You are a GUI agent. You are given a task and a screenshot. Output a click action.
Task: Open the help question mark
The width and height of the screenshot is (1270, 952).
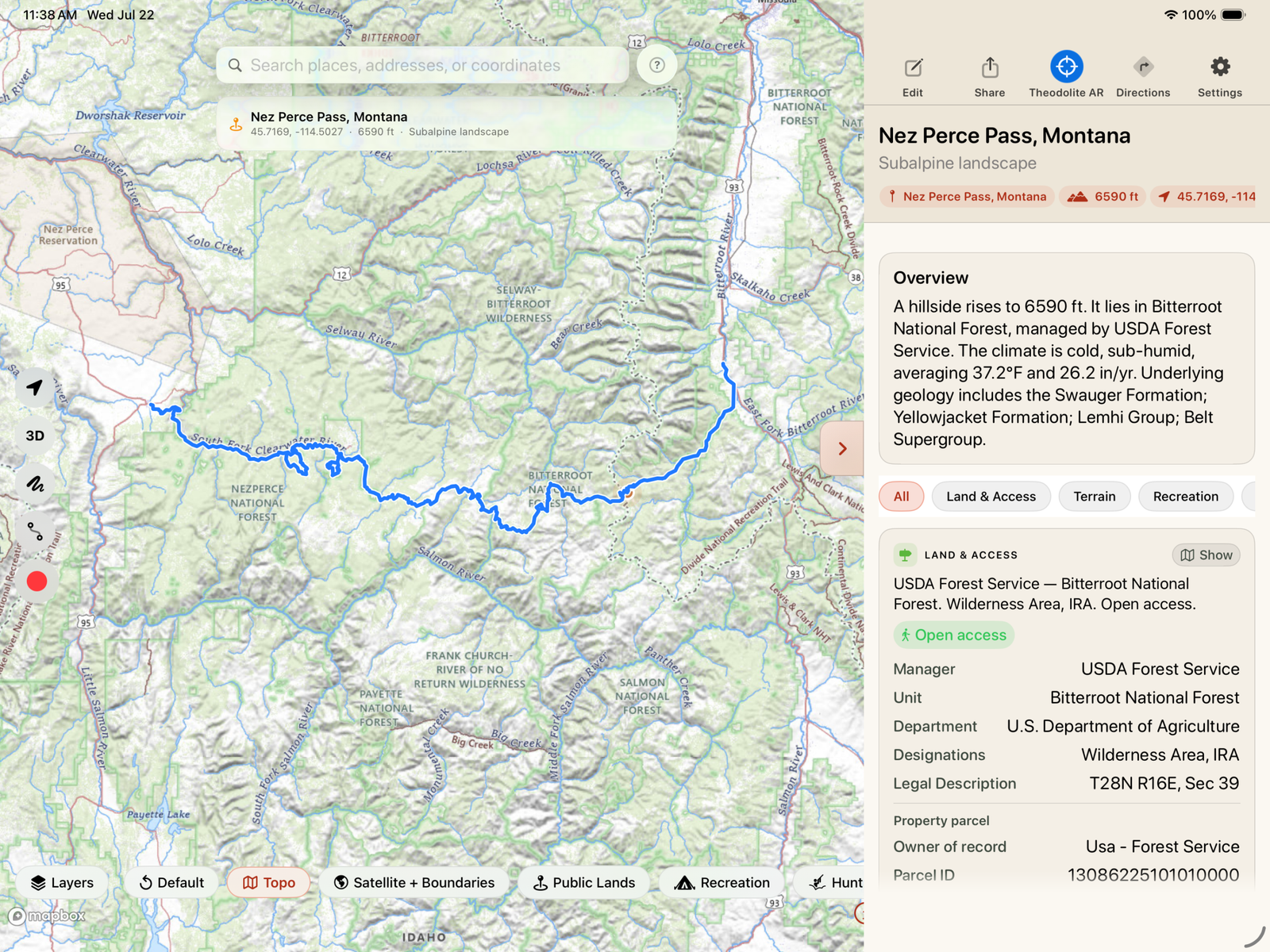point(656,65)
